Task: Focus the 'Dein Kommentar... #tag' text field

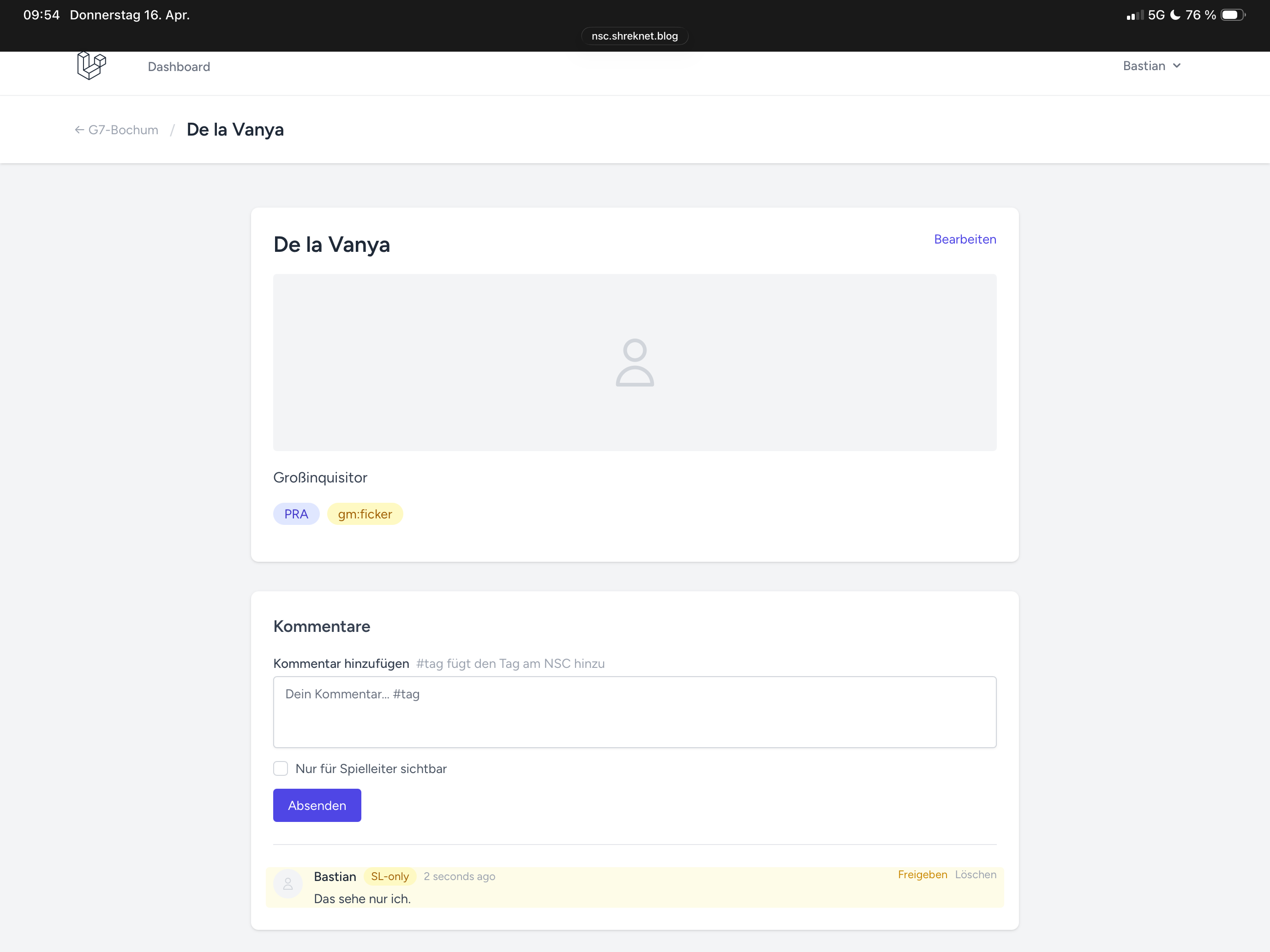Action: (x=635, y=712)
